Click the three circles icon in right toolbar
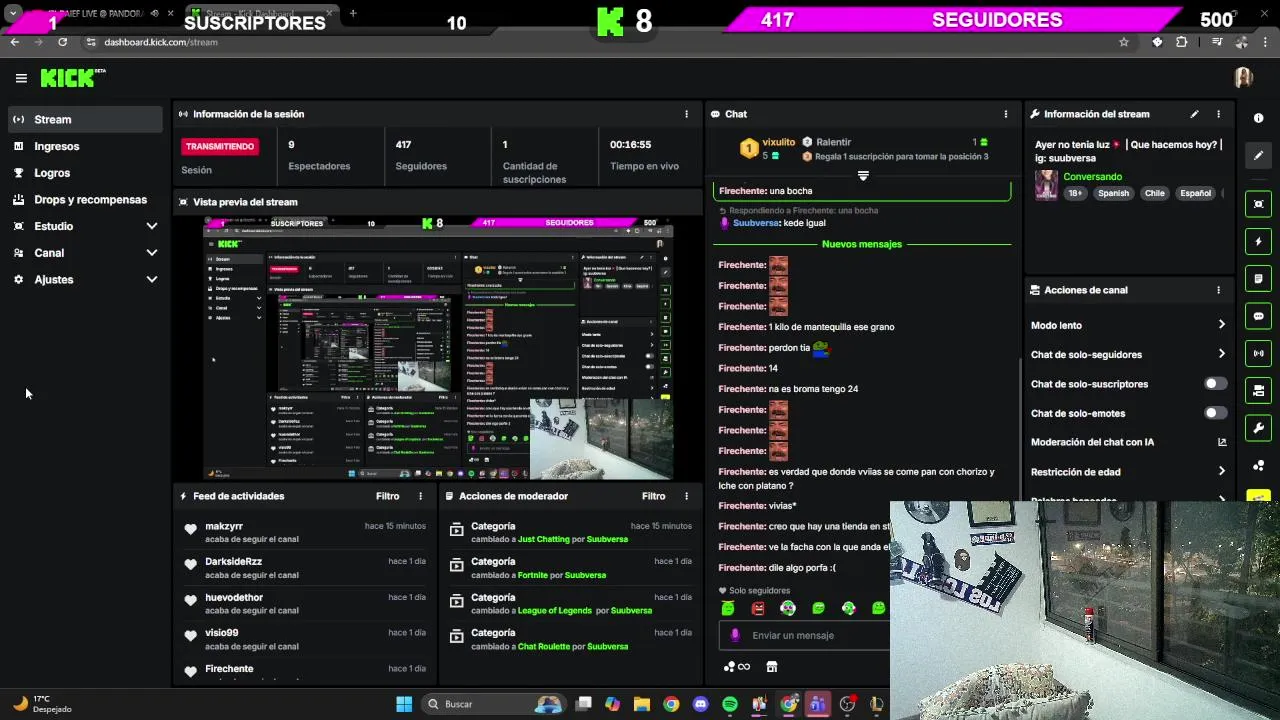 tap(1258, 466)
